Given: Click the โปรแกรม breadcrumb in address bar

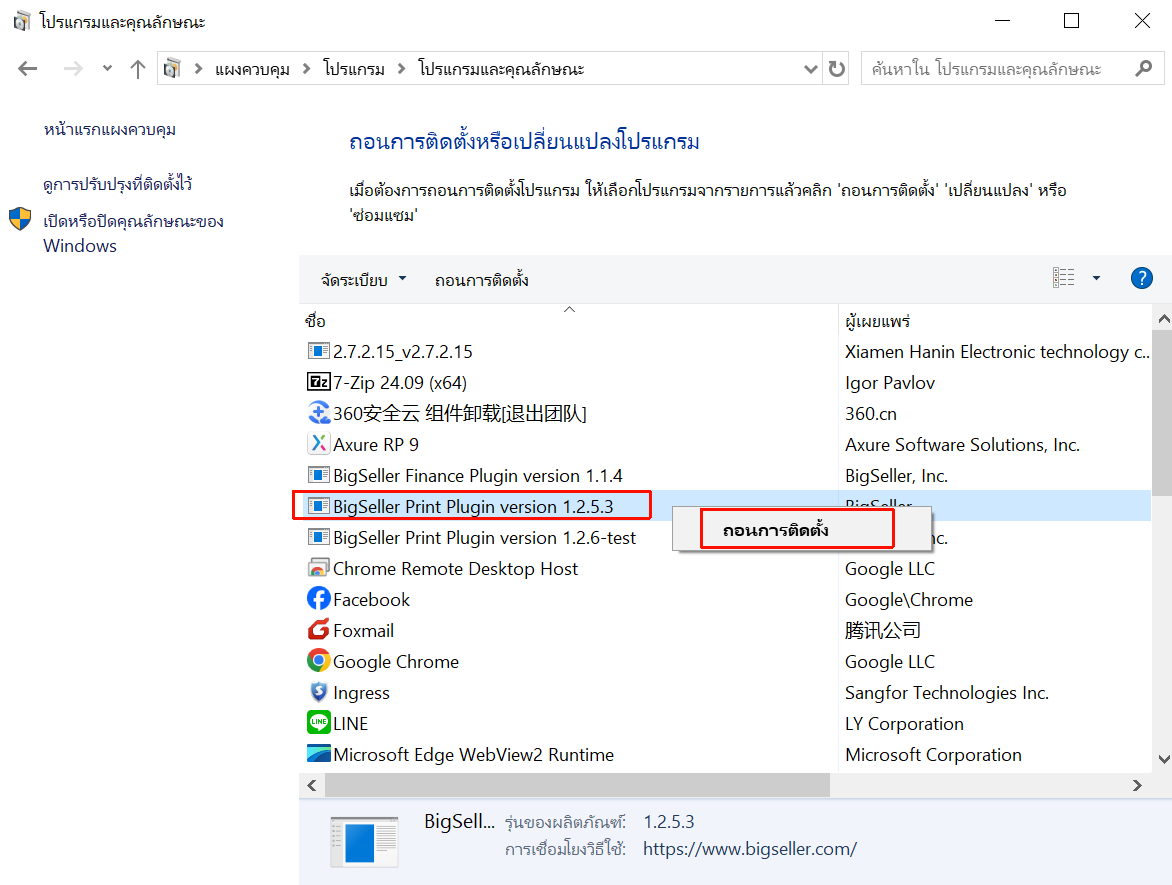Looking at the screenshot, I should pos(354,69).
